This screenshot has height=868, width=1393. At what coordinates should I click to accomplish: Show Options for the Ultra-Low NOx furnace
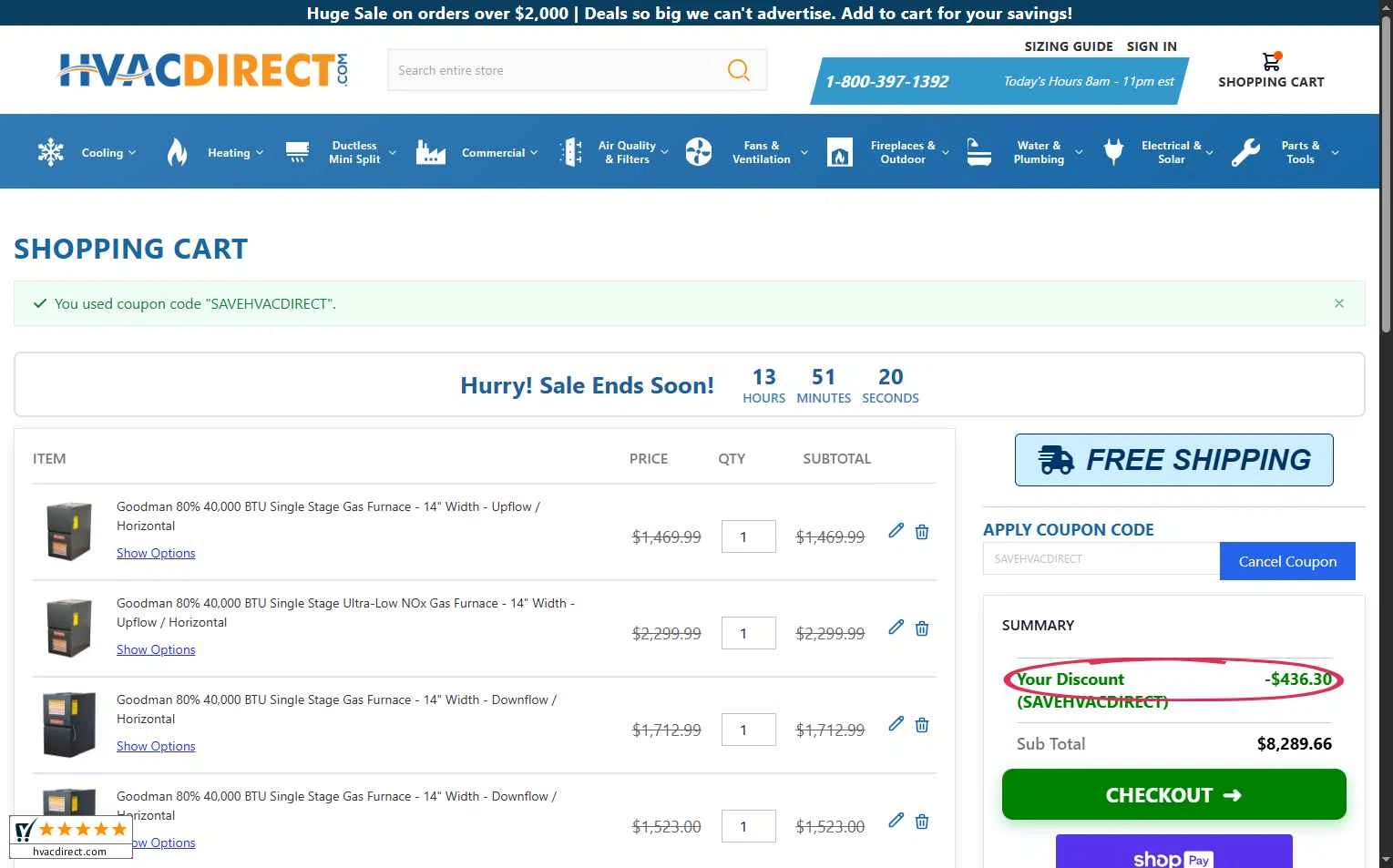tap(156, 649)
